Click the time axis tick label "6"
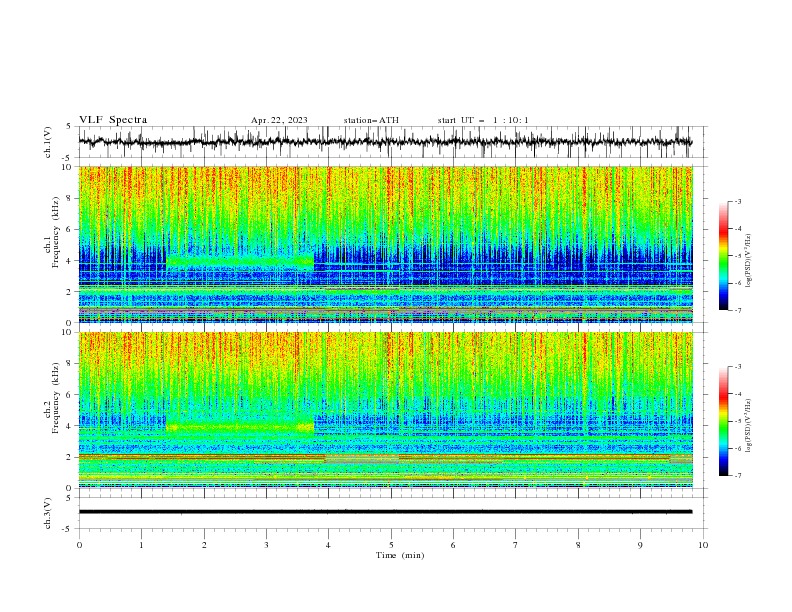The height and width of the screenshot is (612, 792). pyautogui.click(x=453, y=545)
